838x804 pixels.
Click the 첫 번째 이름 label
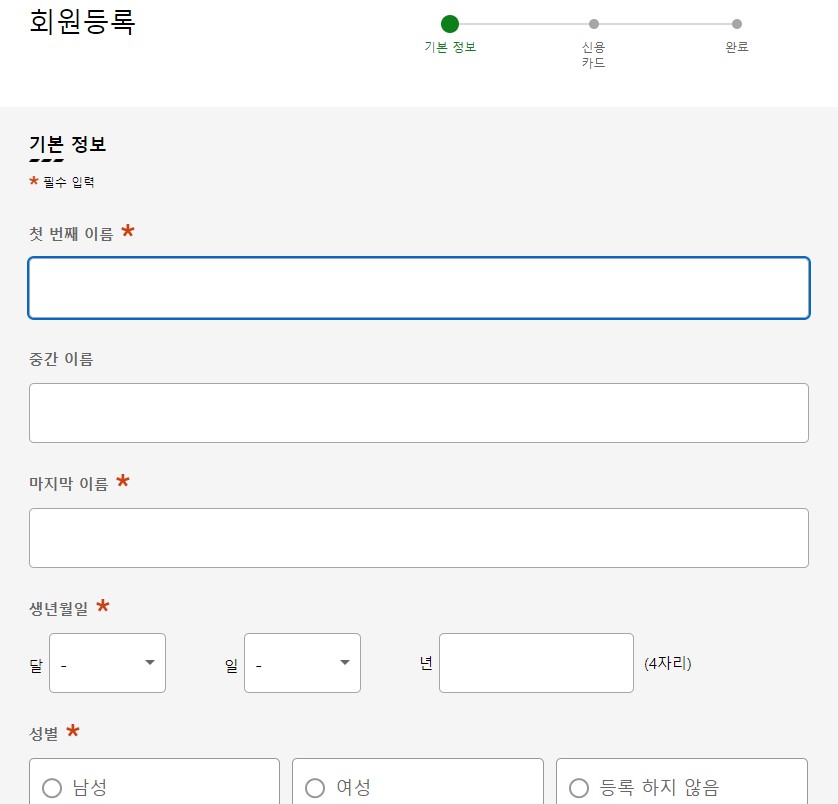(71, 234)
